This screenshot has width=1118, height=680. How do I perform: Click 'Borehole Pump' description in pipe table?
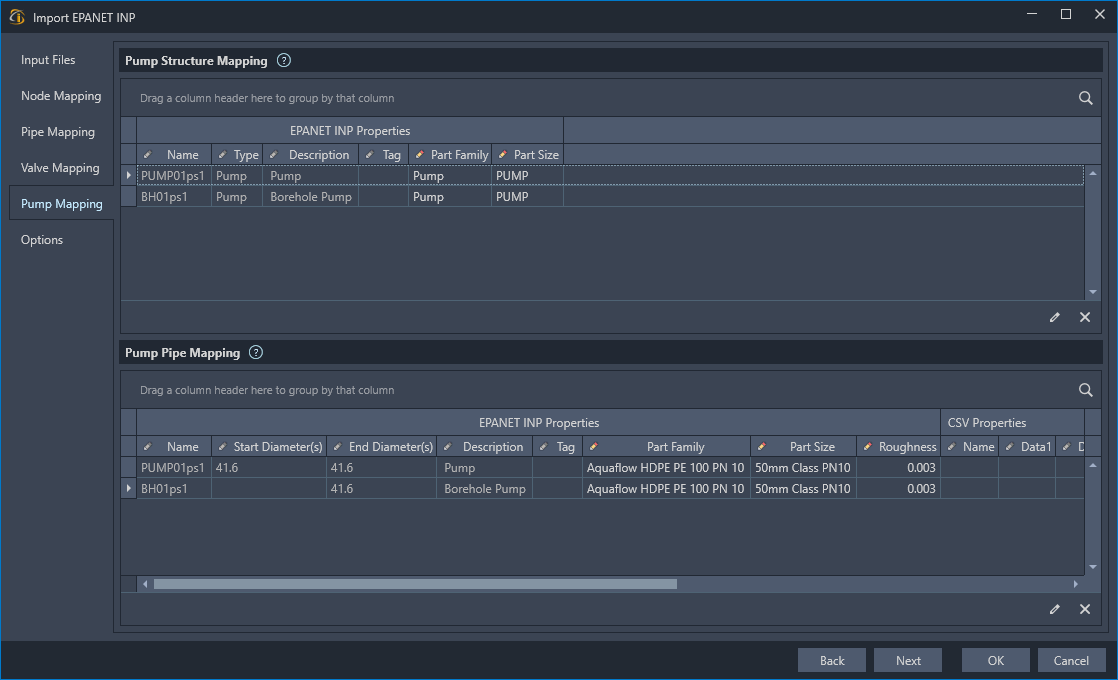[484, 488]
